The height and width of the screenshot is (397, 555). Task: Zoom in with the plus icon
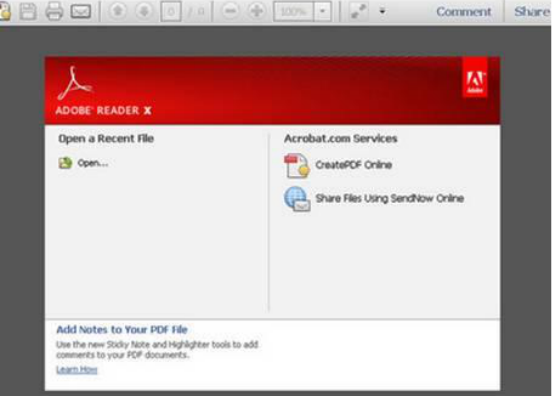point(256,11)
